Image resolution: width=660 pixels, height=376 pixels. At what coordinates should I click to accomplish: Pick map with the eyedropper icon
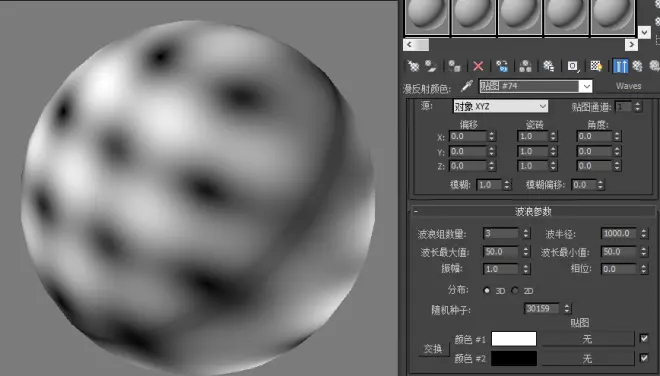coord(466,86)
